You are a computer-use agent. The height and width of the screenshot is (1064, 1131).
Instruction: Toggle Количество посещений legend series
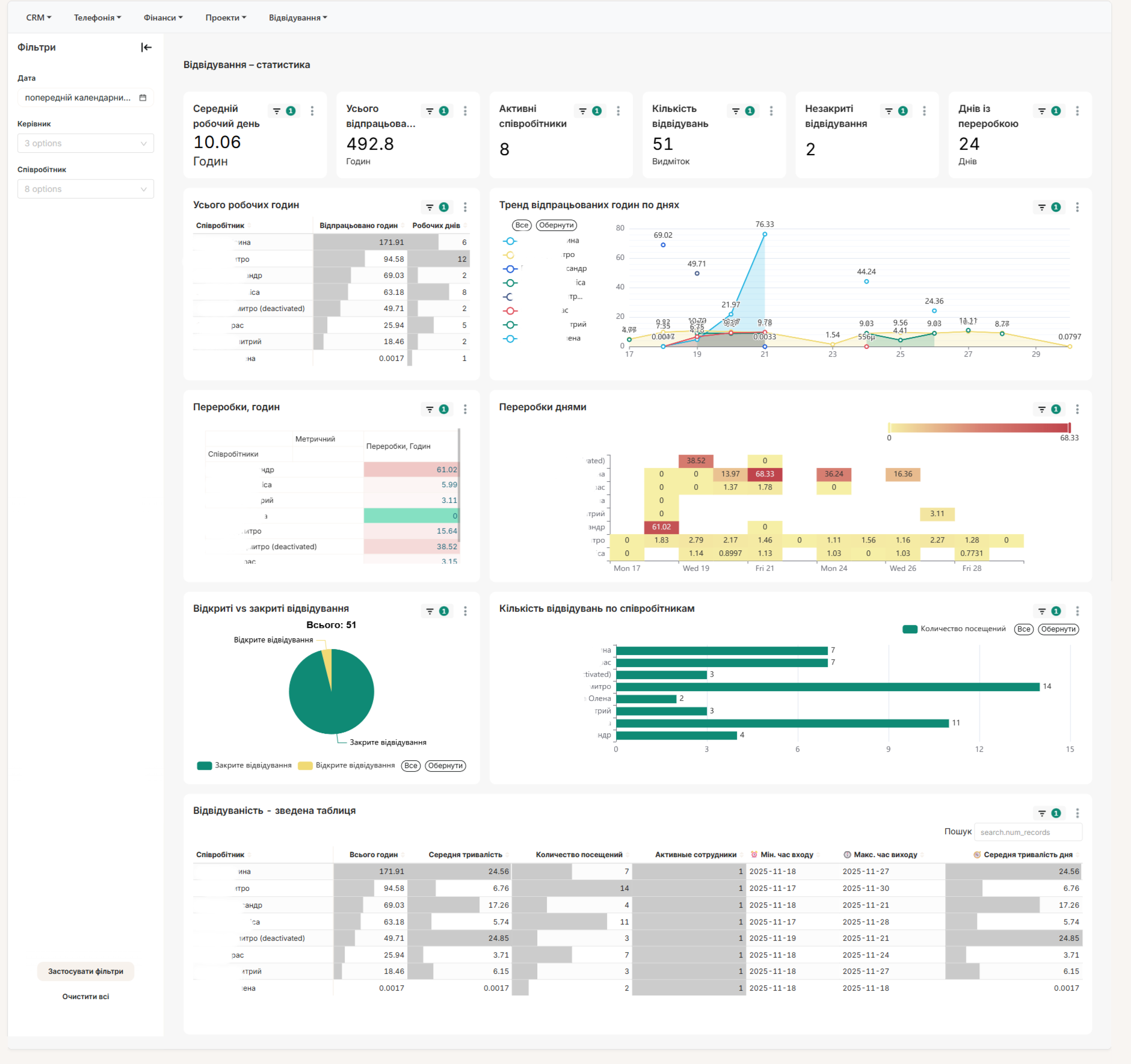pyautogui.click(x=954, y=629)
